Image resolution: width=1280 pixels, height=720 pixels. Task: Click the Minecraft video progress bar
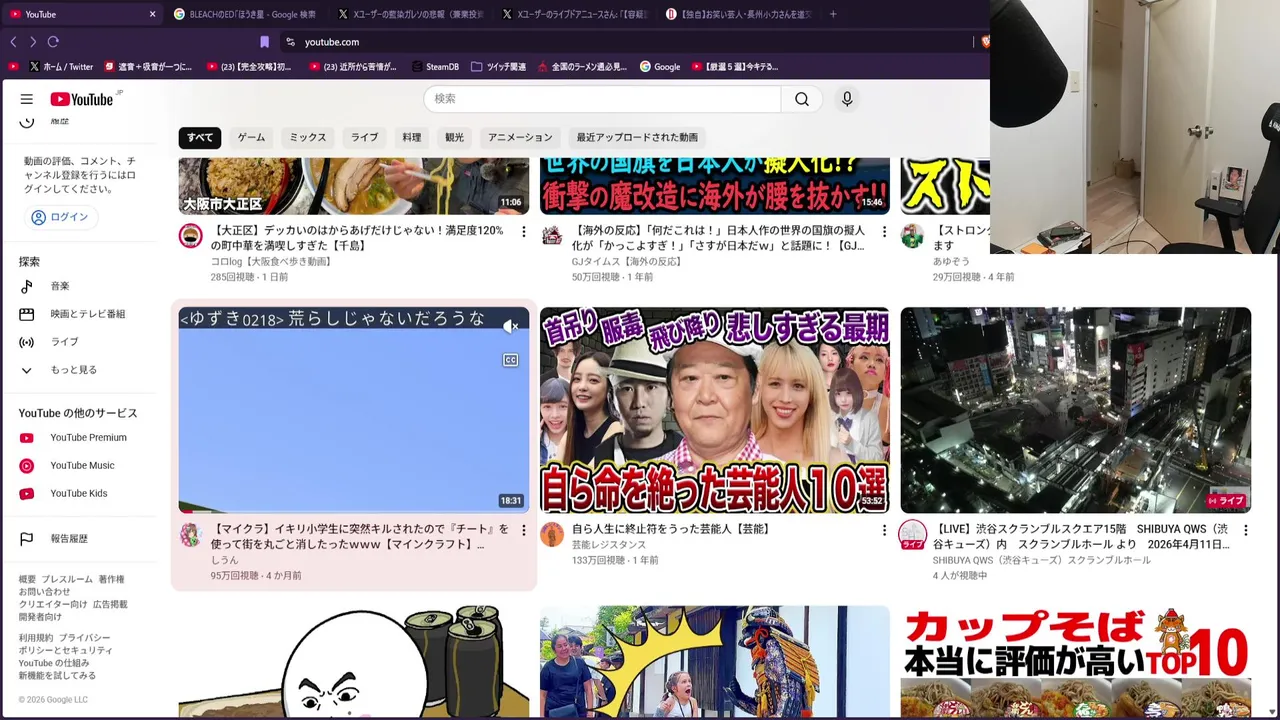pos(354,511)
